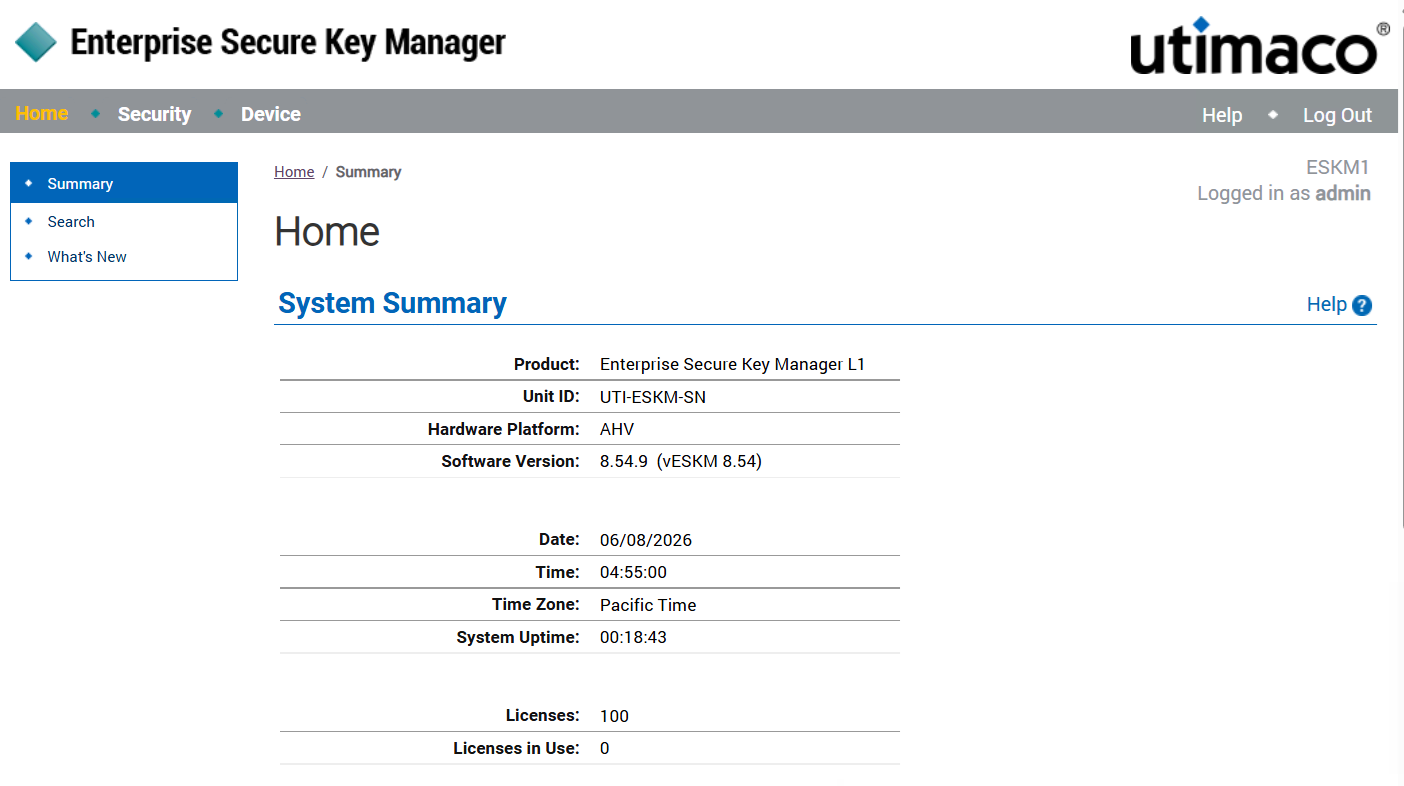Click the System Summary Help link text
This screenshot has width=1404, height=786.
[x=1327, y=304]
